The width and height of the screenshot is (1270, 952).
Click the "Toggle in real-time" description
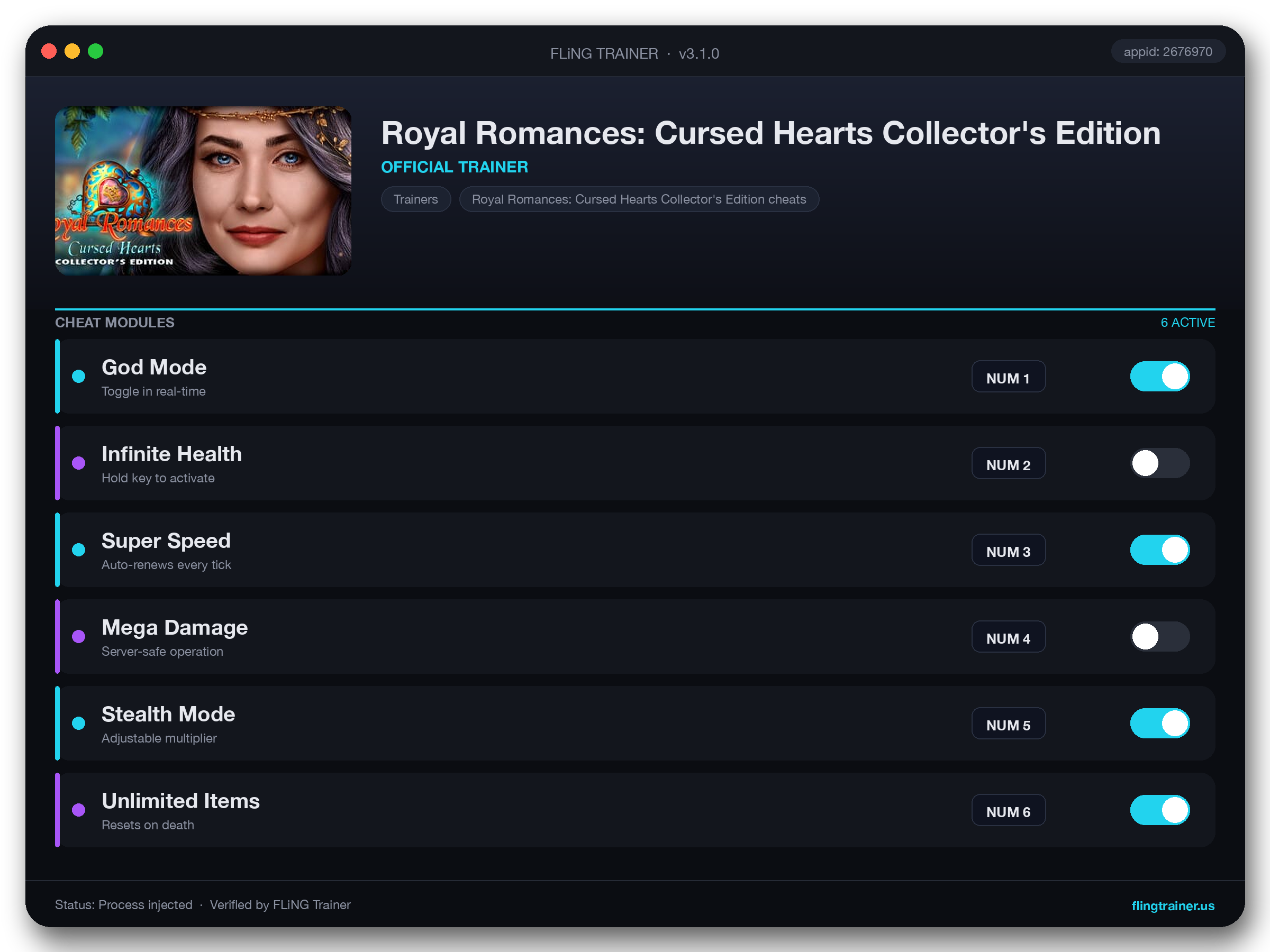pyautogui.click(x=153, y=391)
